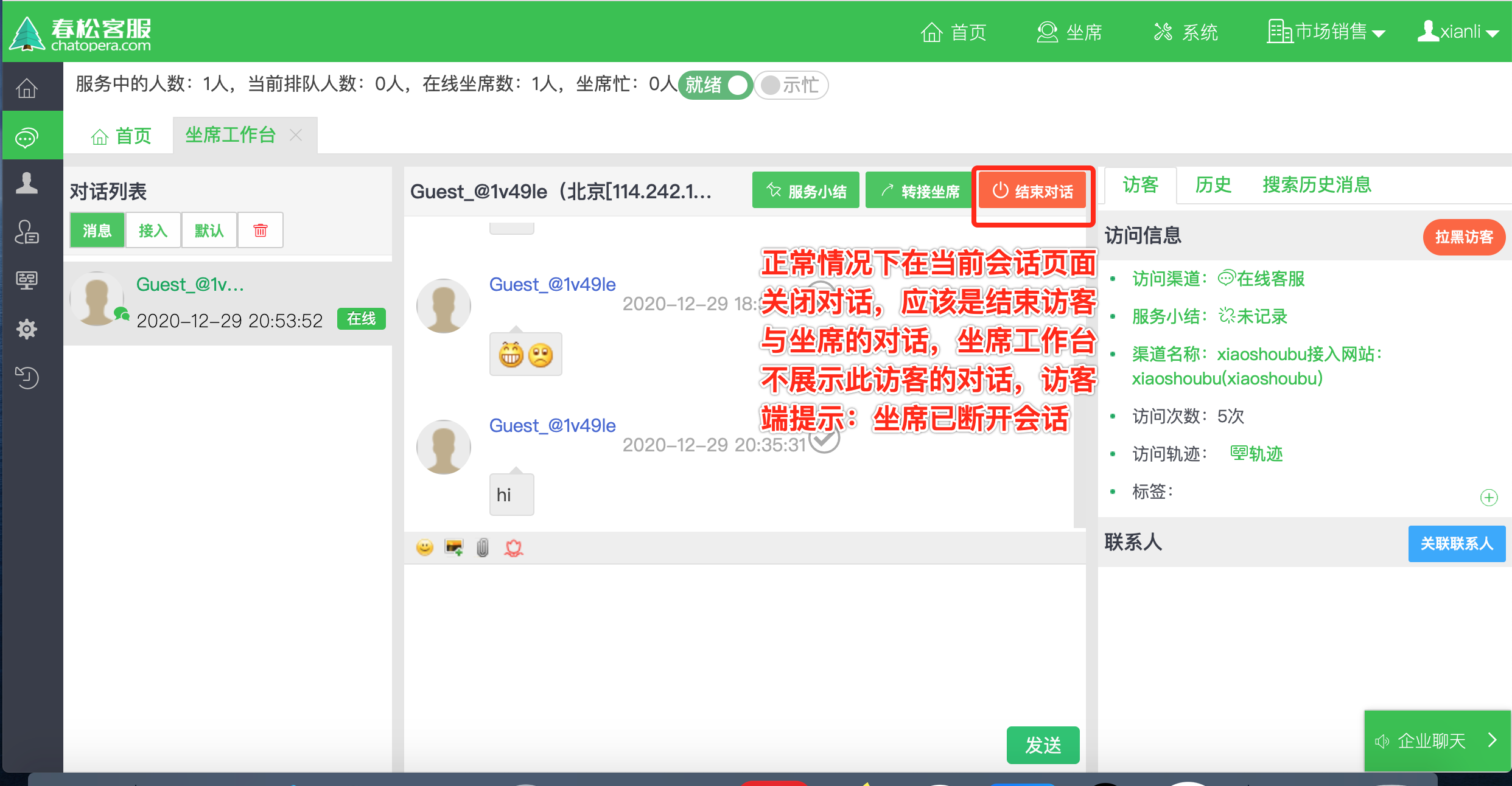Open the xianli account dropdown
The image size is (1512, 786).
[x=1459, y=32]
